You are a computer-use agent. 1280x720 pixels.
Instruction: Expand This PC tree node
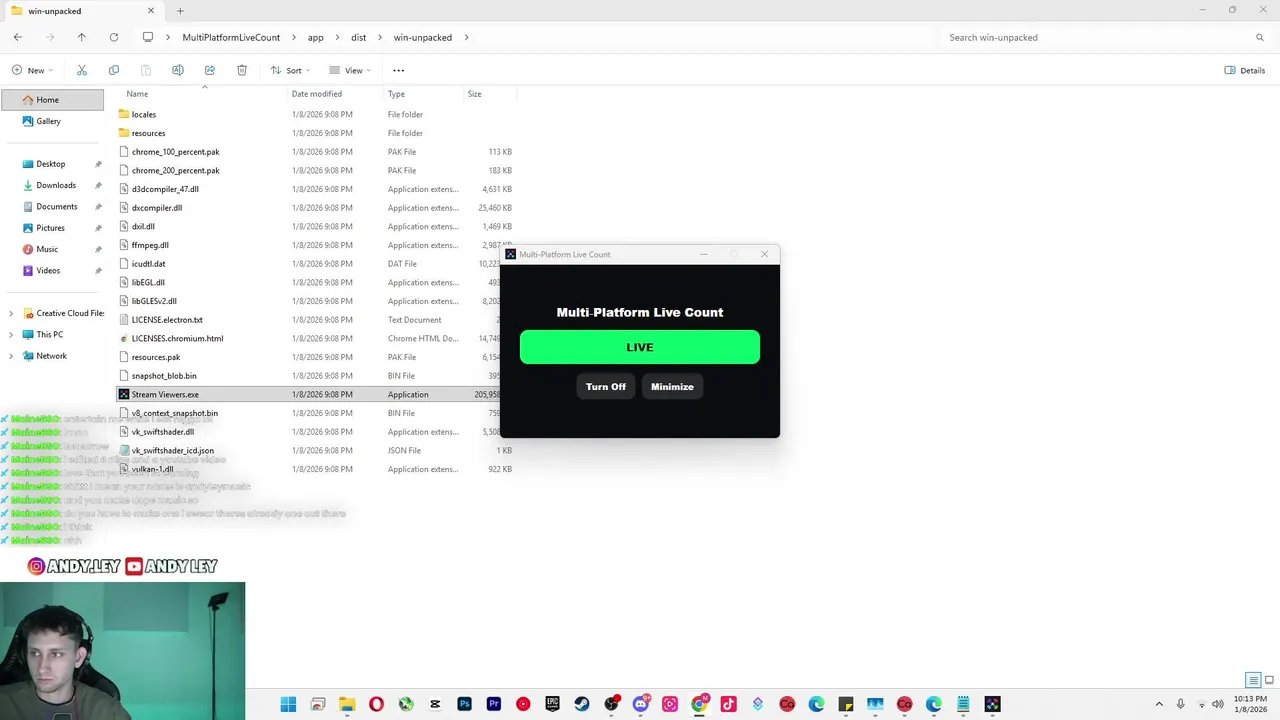pyautogui.click(x=11, y=334)
